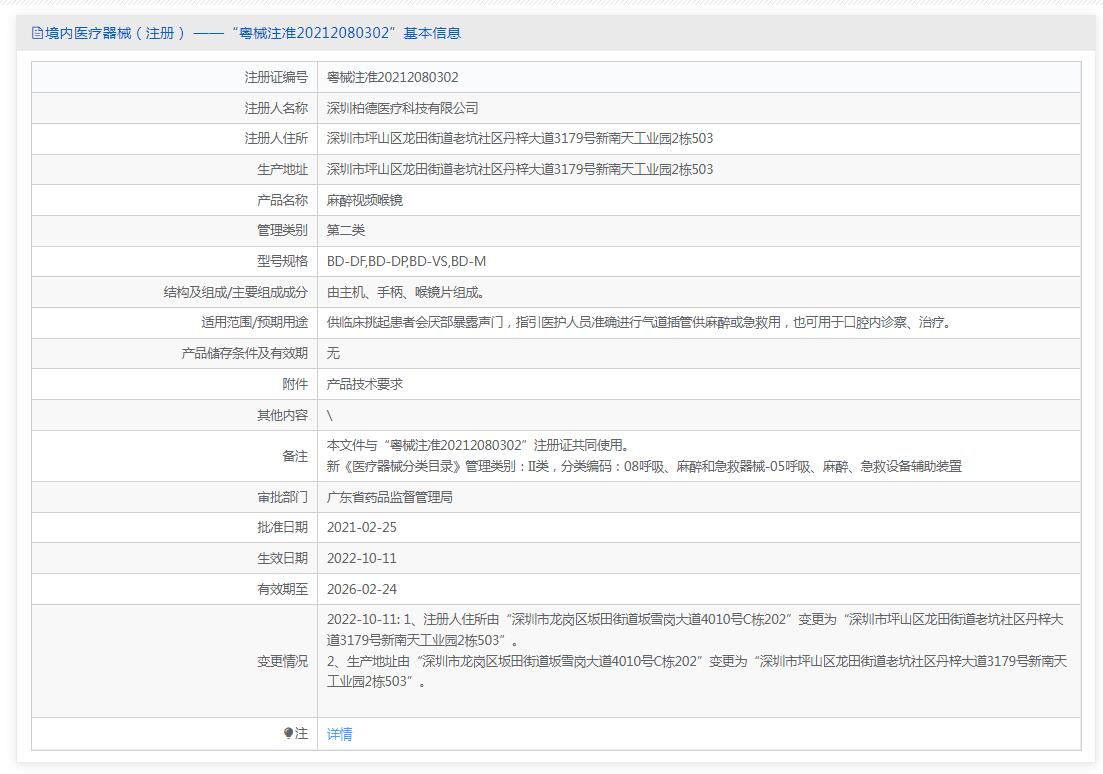Click registrant name 深圳柏德医疗科技有限公司
Screen dimensions: 1103x774
coord(402,108)
